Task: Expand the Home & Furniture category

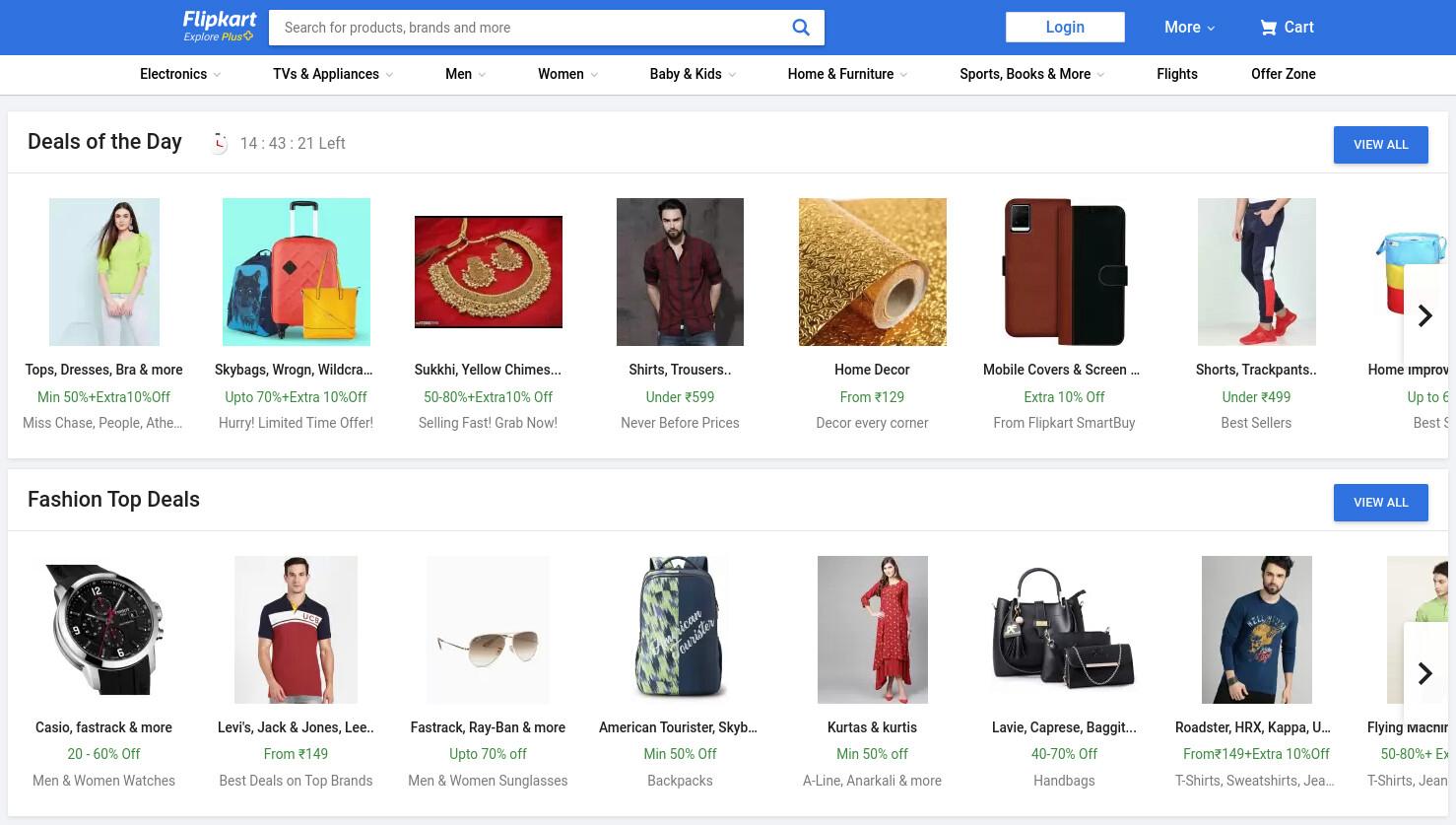Action: (x=847, y=74)
